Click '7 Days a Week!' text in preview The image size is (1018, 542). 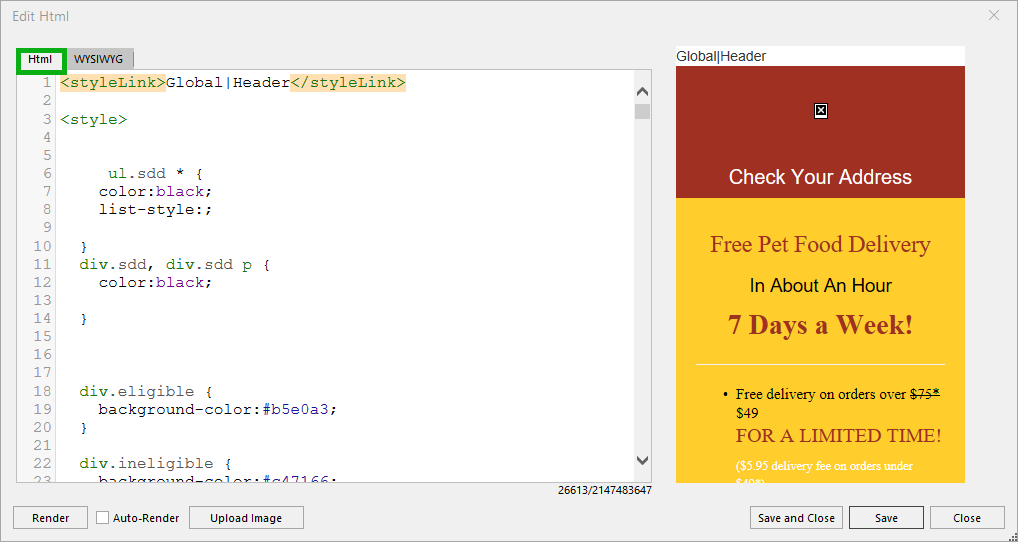[820, 325]
